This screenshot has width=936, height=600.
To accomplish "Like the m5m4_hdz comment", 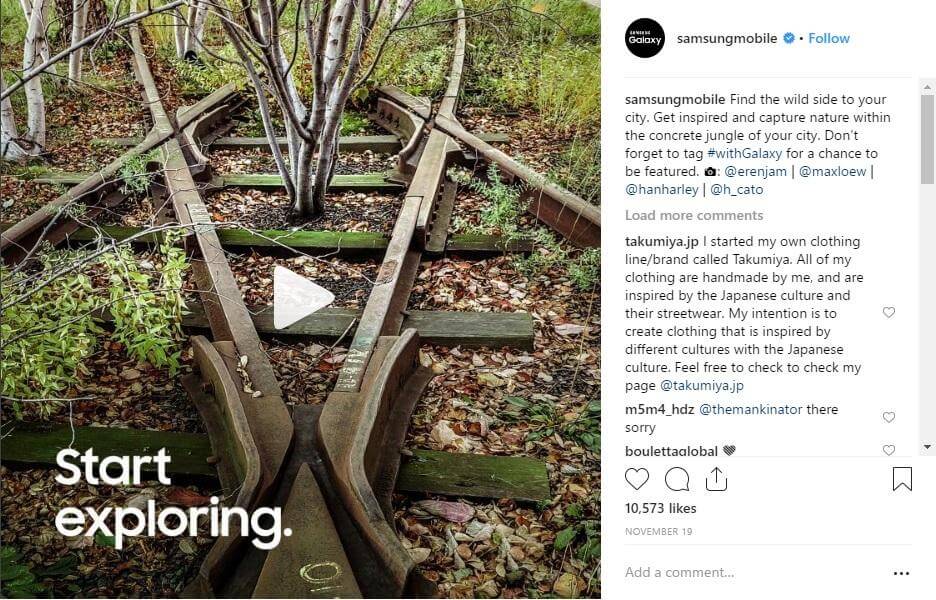I will click(x=889, y=417).
